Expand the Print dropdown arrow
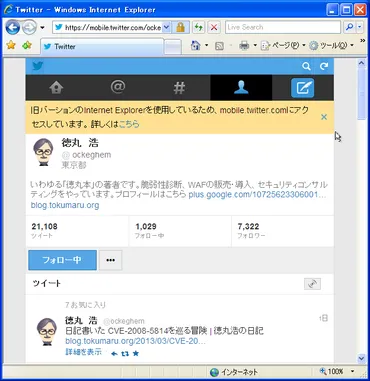This screenshot has width=370, height=381. point(255,46)
